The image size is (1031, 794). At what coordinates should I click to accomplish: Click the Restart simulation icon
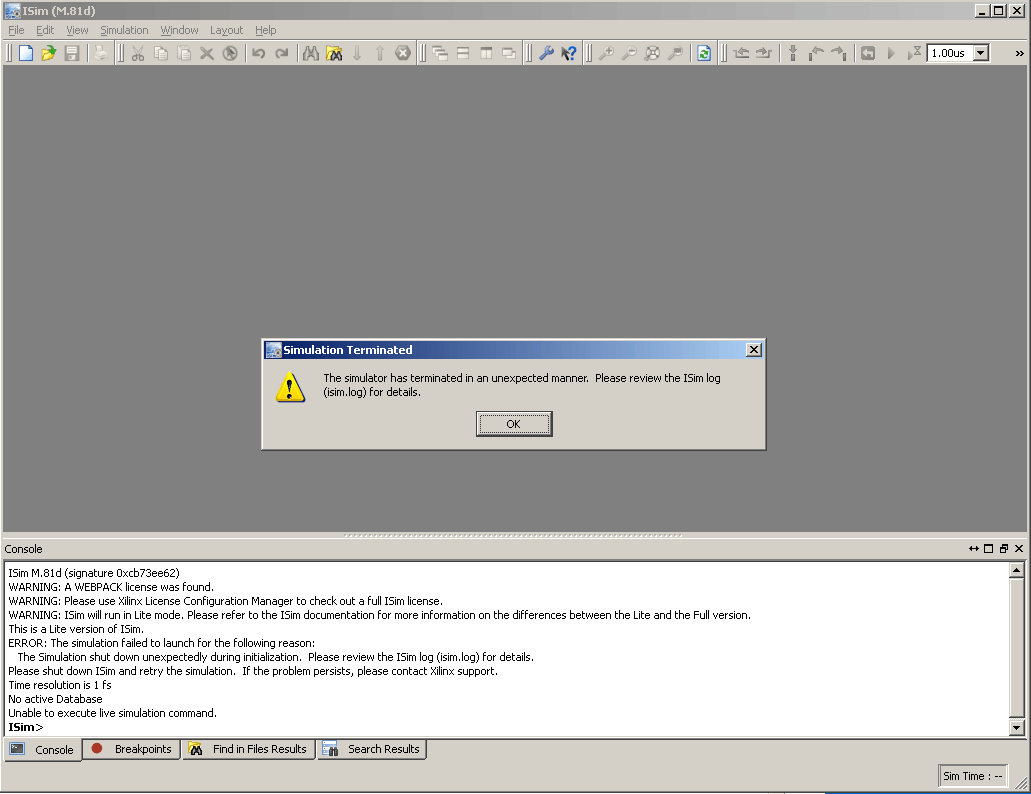tap(868, 53)
